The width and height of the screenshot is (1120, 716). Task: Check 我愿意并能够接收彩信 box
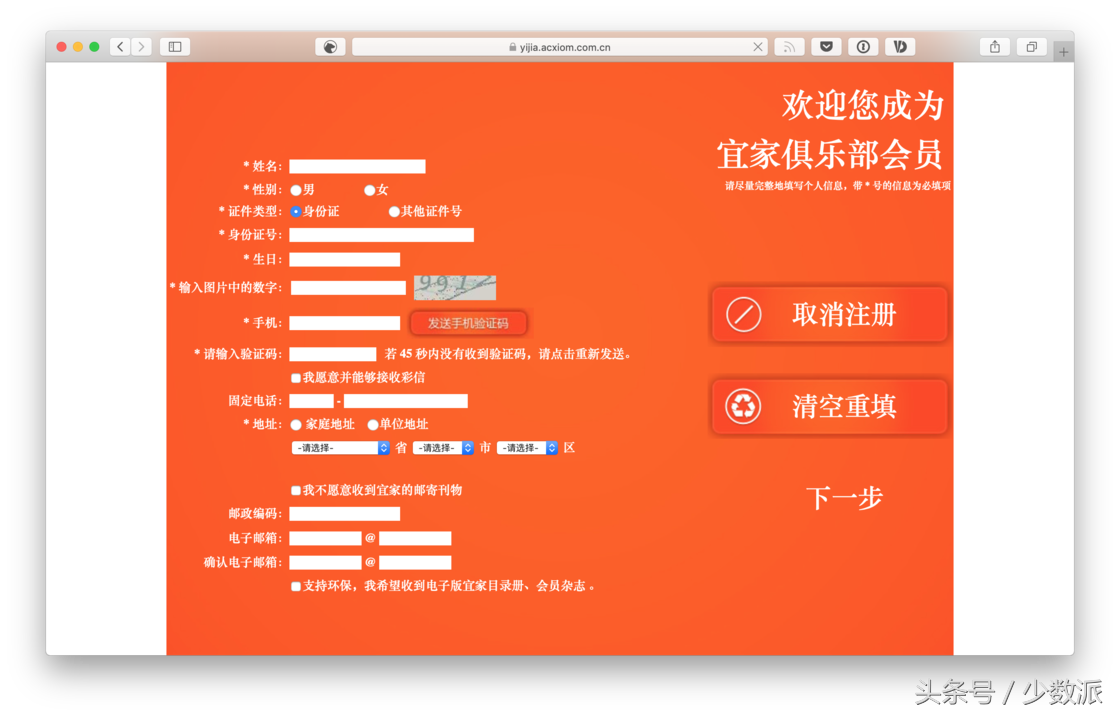coord(296,378)
